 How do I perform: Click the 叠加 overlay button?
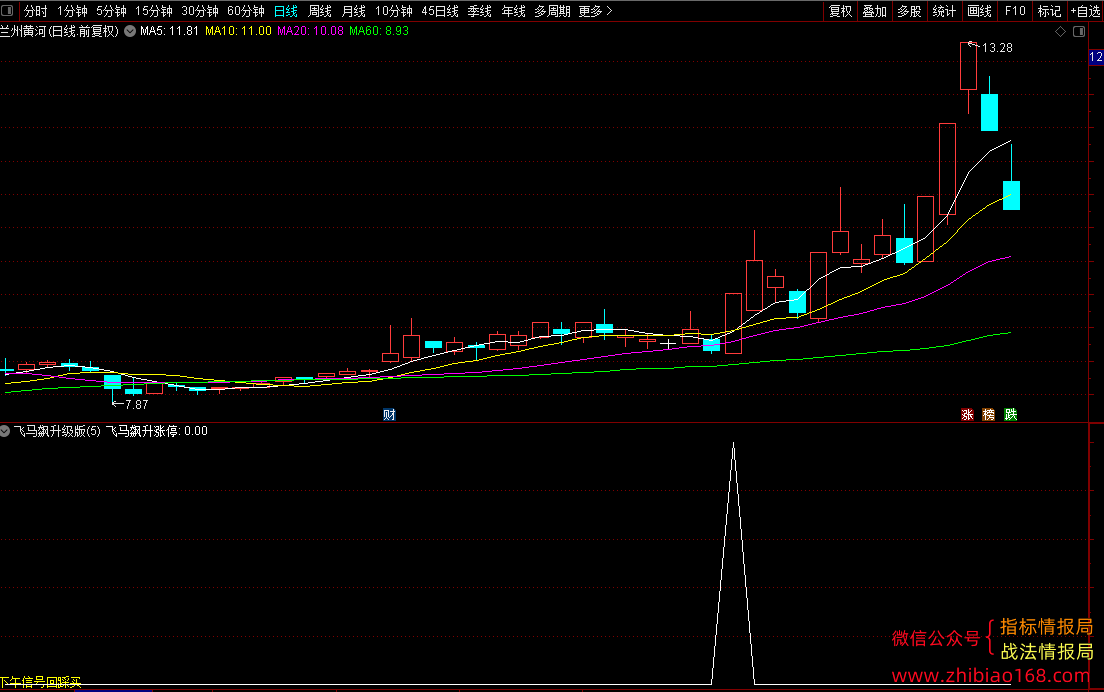pyautogui.click(x=874, y=11)
